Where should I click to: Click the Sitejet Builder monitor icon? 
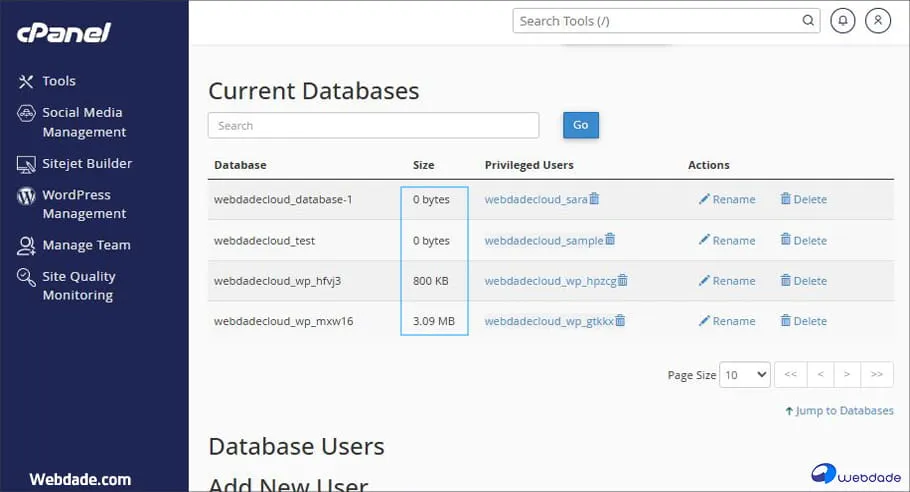point(26,165)
